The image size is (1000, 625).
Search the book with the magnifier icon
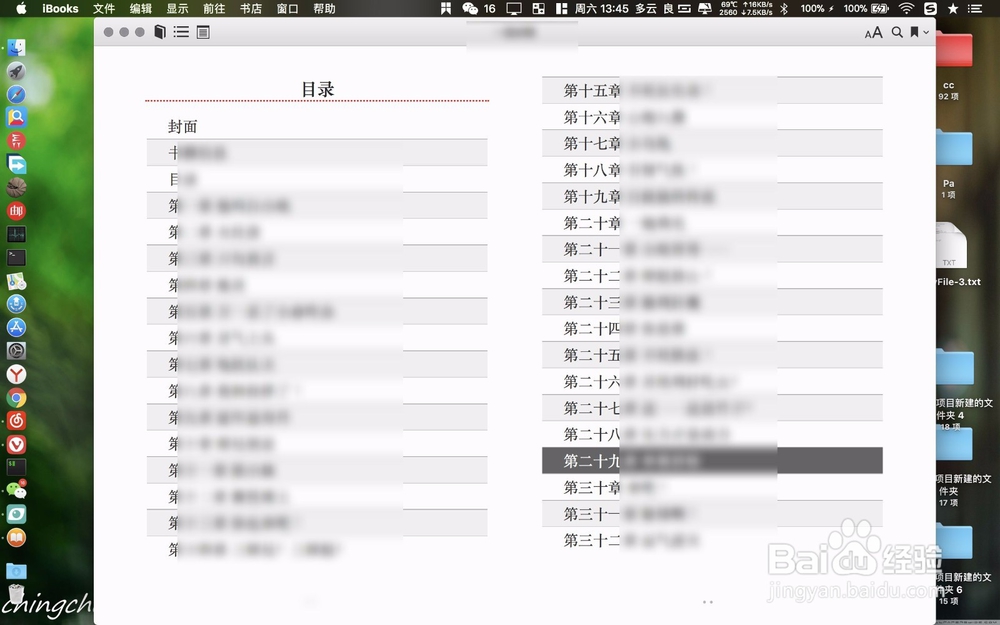(898, 32)
